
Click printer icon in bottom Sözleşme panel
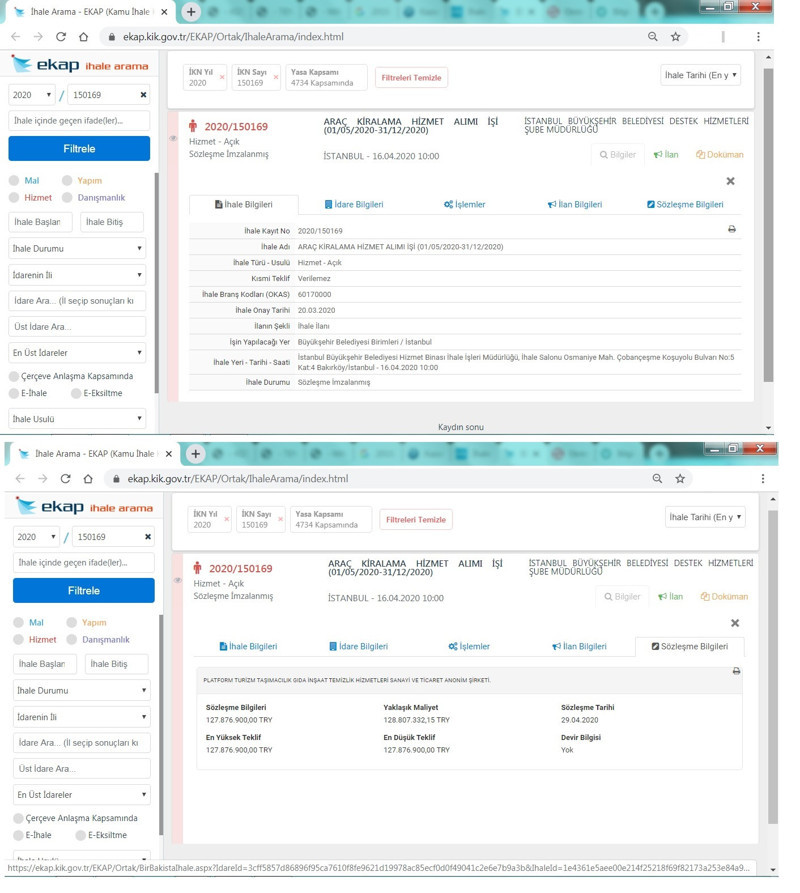[x=736, y=671]
